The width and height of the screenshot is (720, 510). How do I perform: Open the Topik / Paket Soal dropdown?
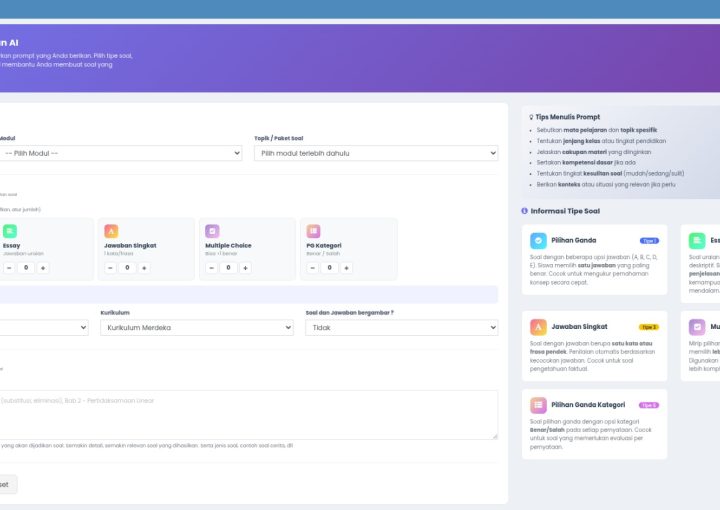coord(376,153)
